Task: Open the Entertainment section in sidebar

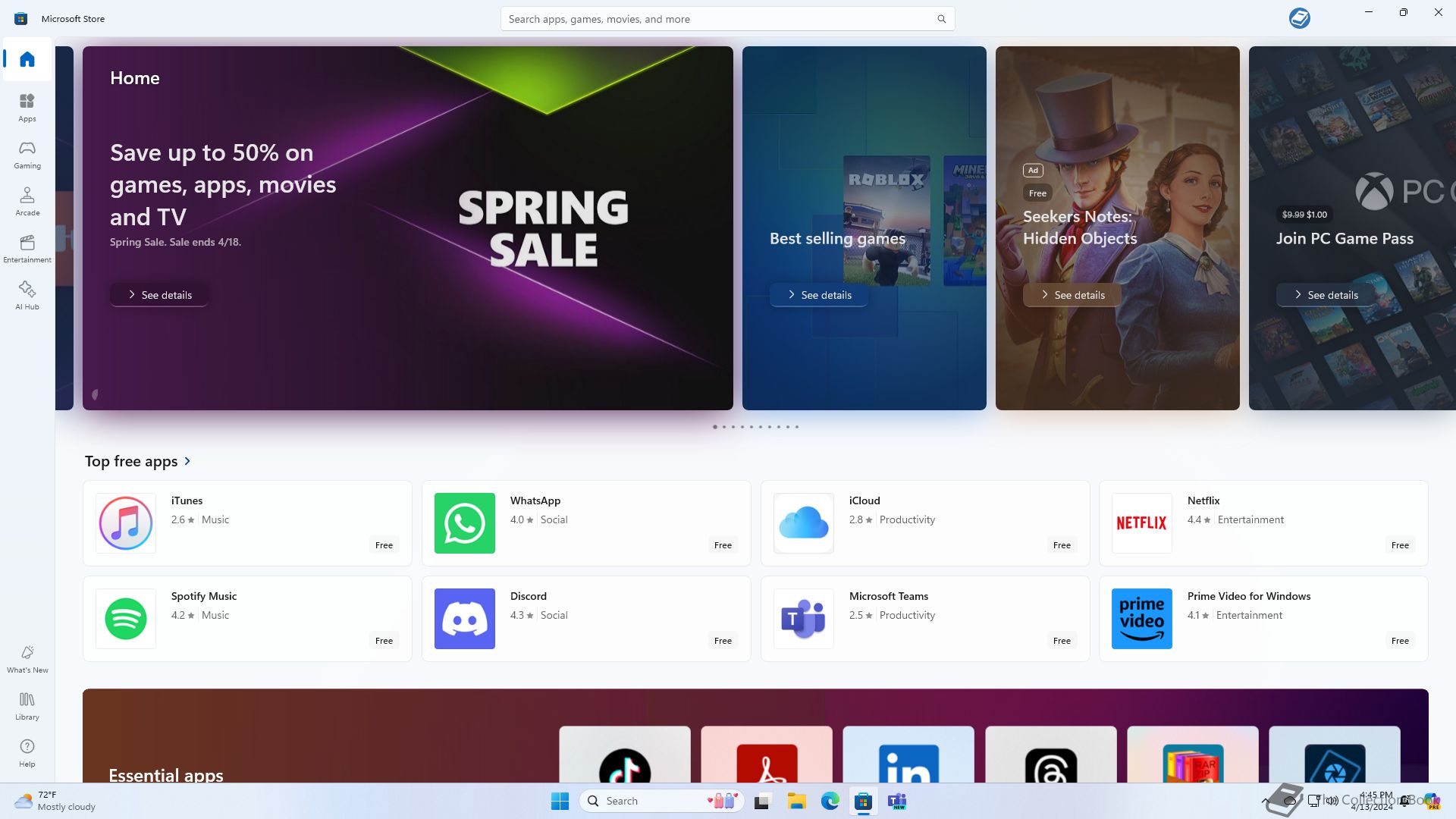Action: coord(27,248)
